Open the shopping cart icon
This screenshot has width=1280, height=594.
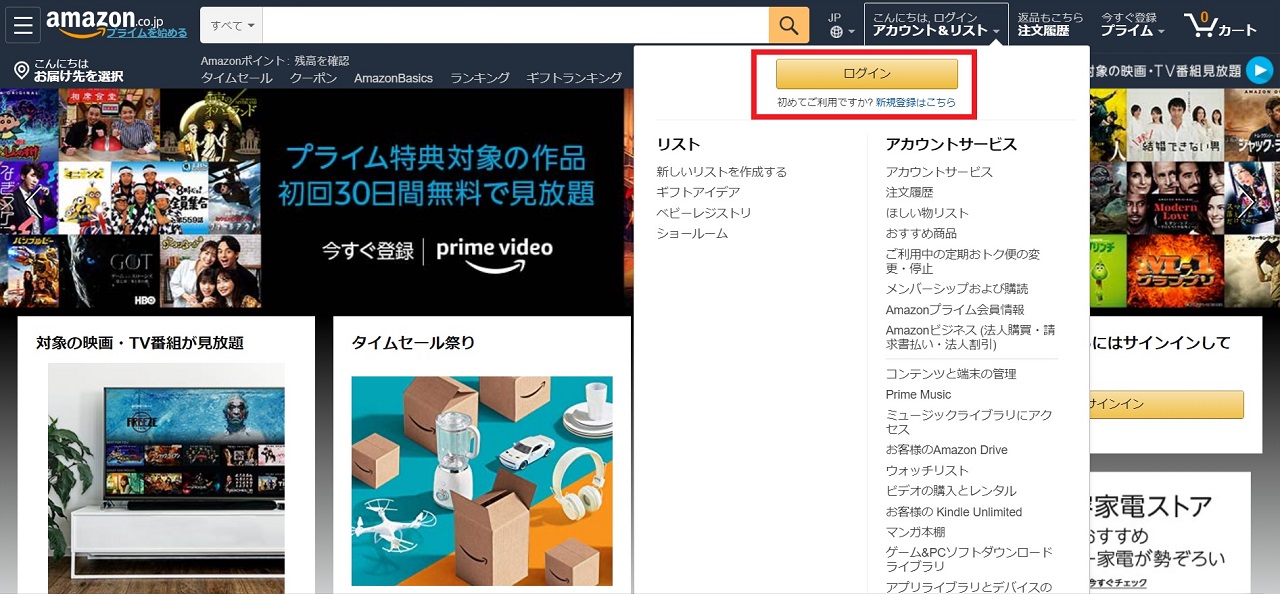[1199, 25]
